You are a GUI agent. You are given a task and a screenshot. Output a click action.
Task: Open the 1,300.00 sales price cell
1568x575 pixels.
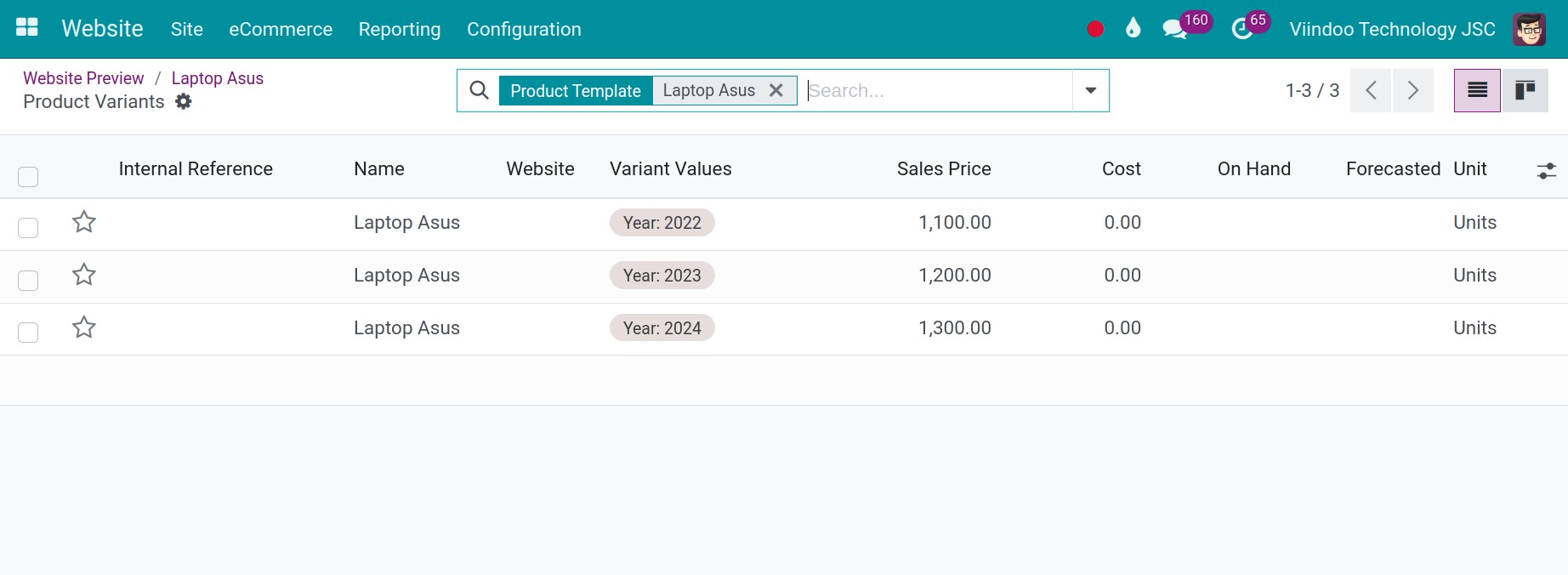click(x=955, y=328)
